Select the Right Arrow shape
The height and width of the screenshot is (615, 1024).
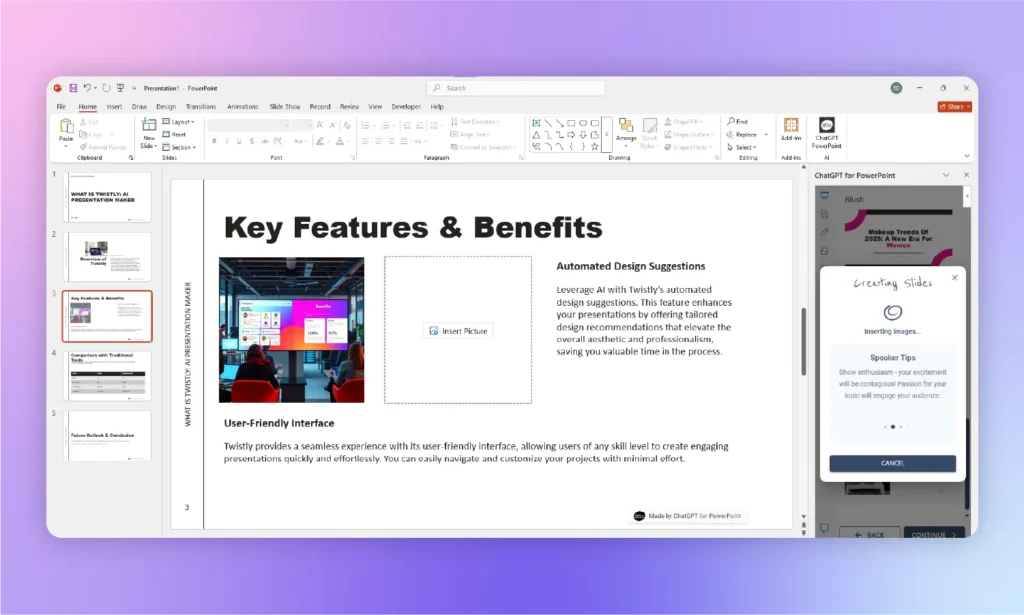click(571, 134)
